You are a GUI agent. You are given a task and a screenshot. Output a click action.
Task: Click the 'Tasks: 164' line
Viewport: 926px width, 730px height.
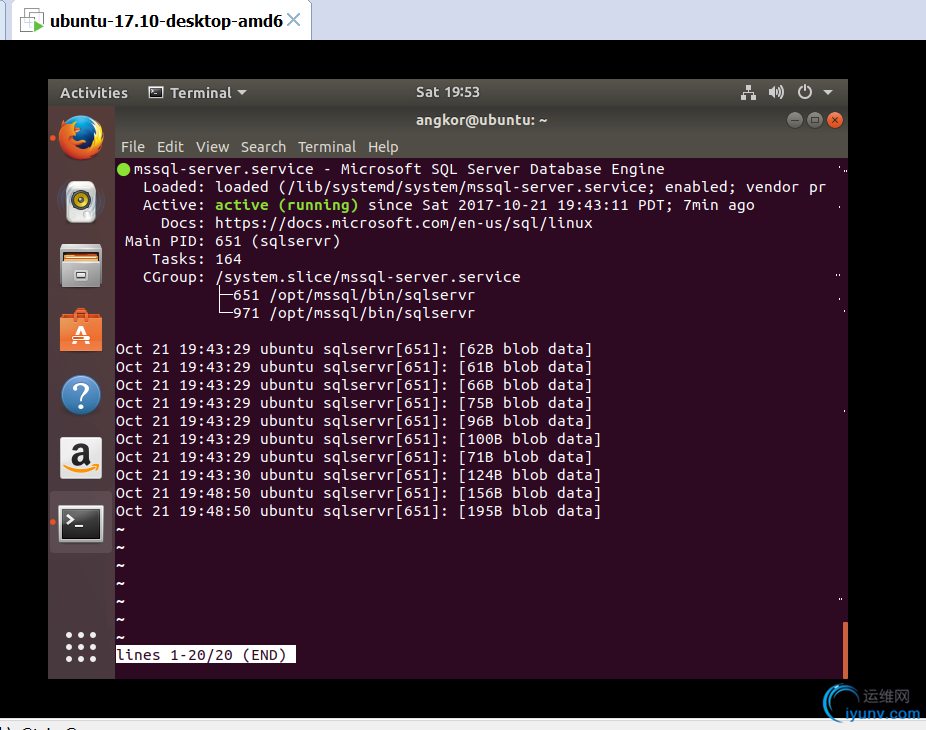pos(197,259)
